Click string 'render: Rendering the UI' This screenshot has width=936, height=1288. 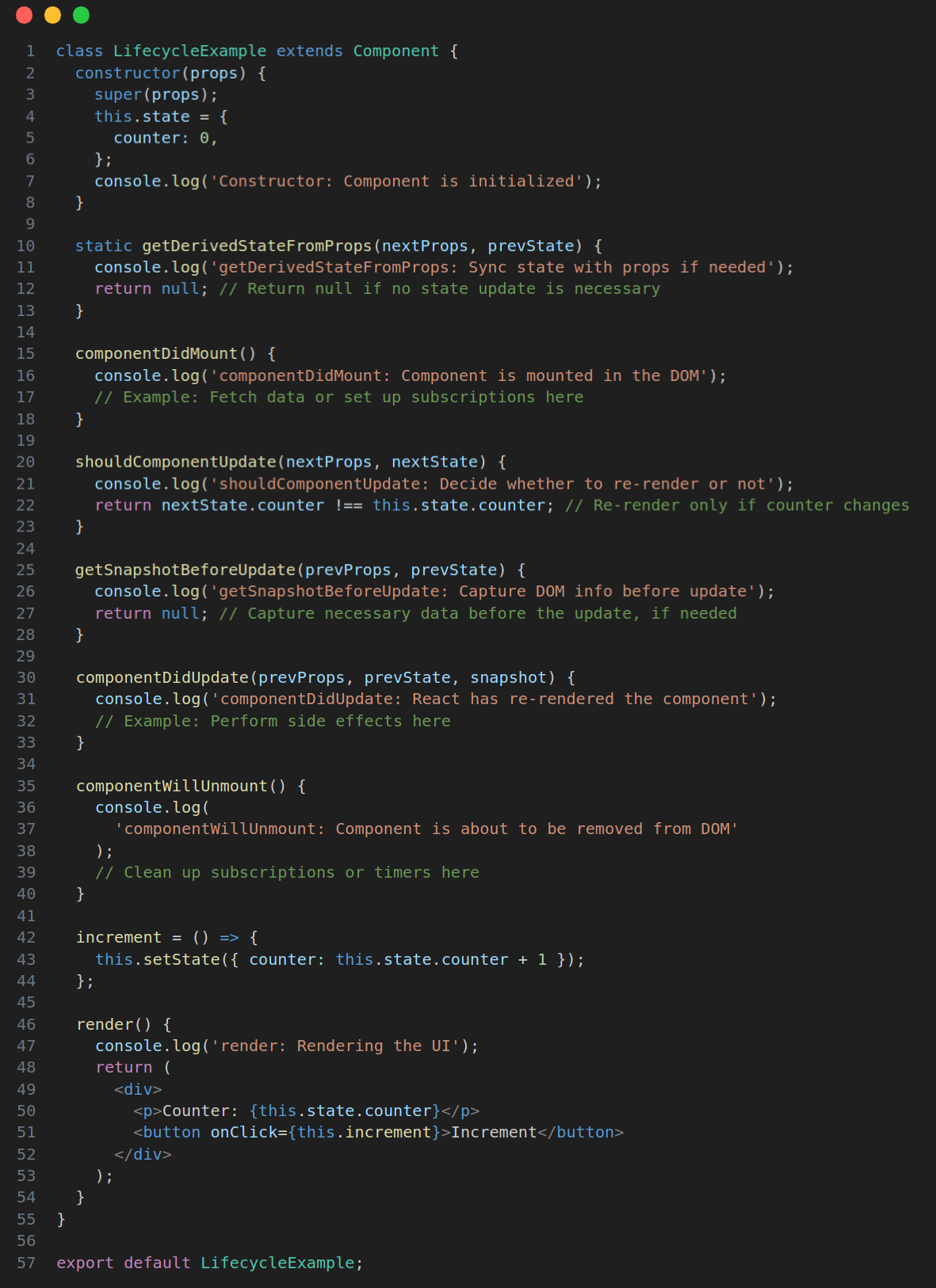pos(335,1046)
